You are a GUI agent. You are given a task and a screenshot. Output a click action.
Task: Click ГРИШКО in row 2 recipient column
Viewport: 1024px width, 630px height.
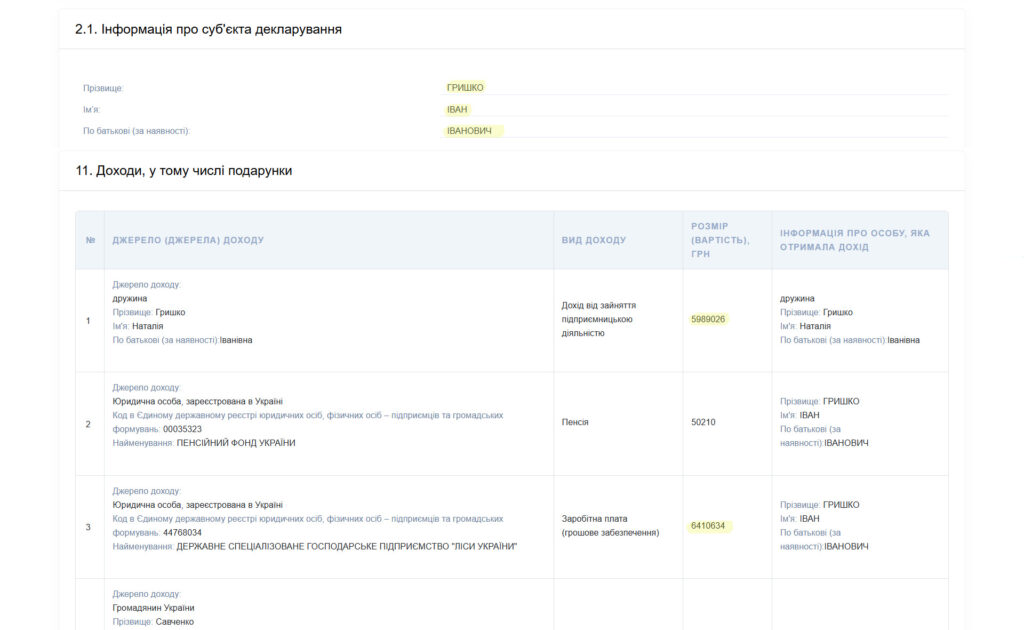click(x=841, y=402)
